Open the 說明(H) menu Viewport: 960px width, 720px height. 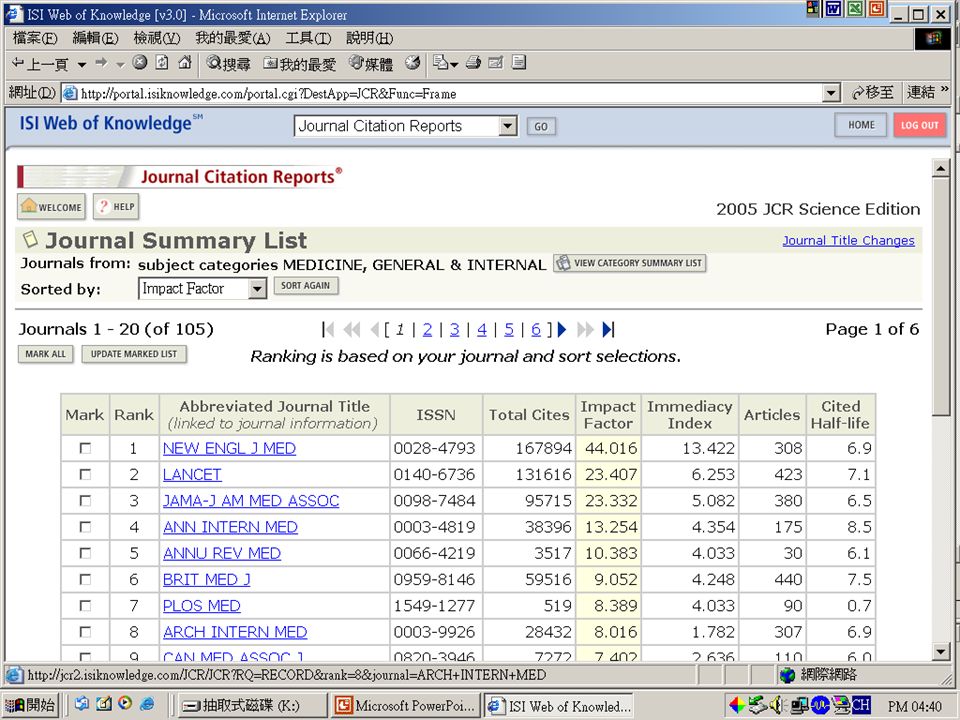370,38
